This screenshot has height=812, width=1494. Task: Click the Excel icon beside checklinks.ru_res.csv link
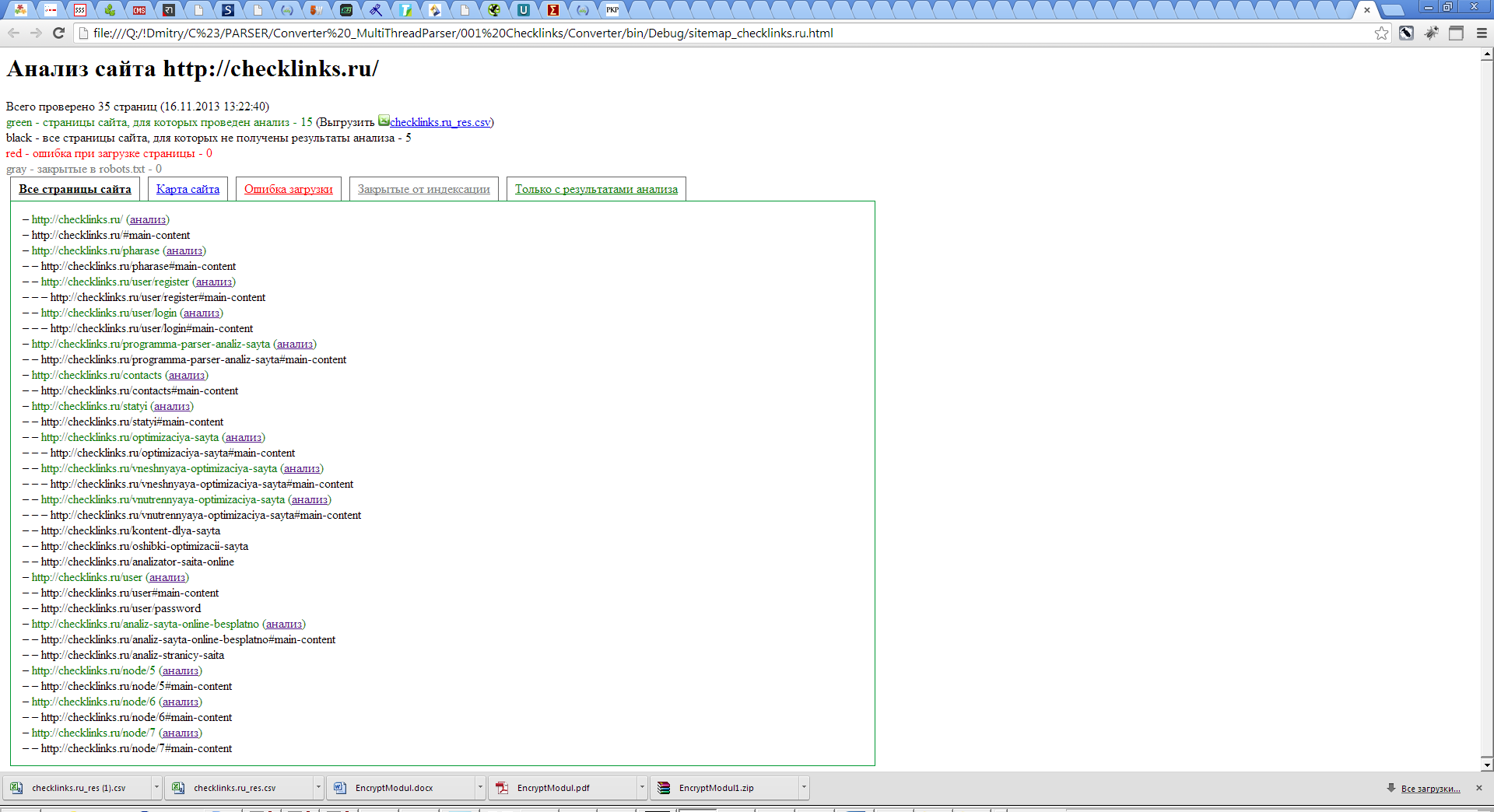point(384,121)
